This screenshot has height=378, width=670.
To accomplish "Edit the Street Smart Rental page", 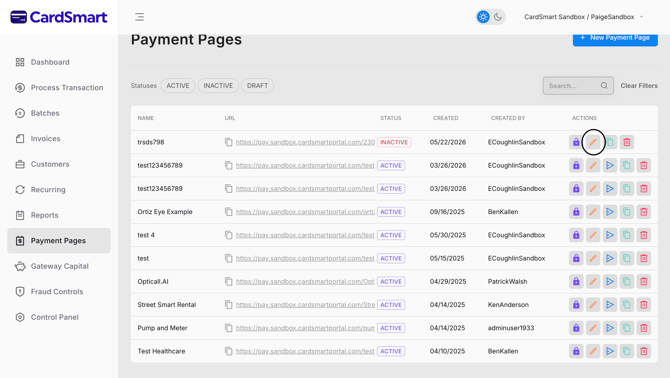I will click(x=593, y=305).
